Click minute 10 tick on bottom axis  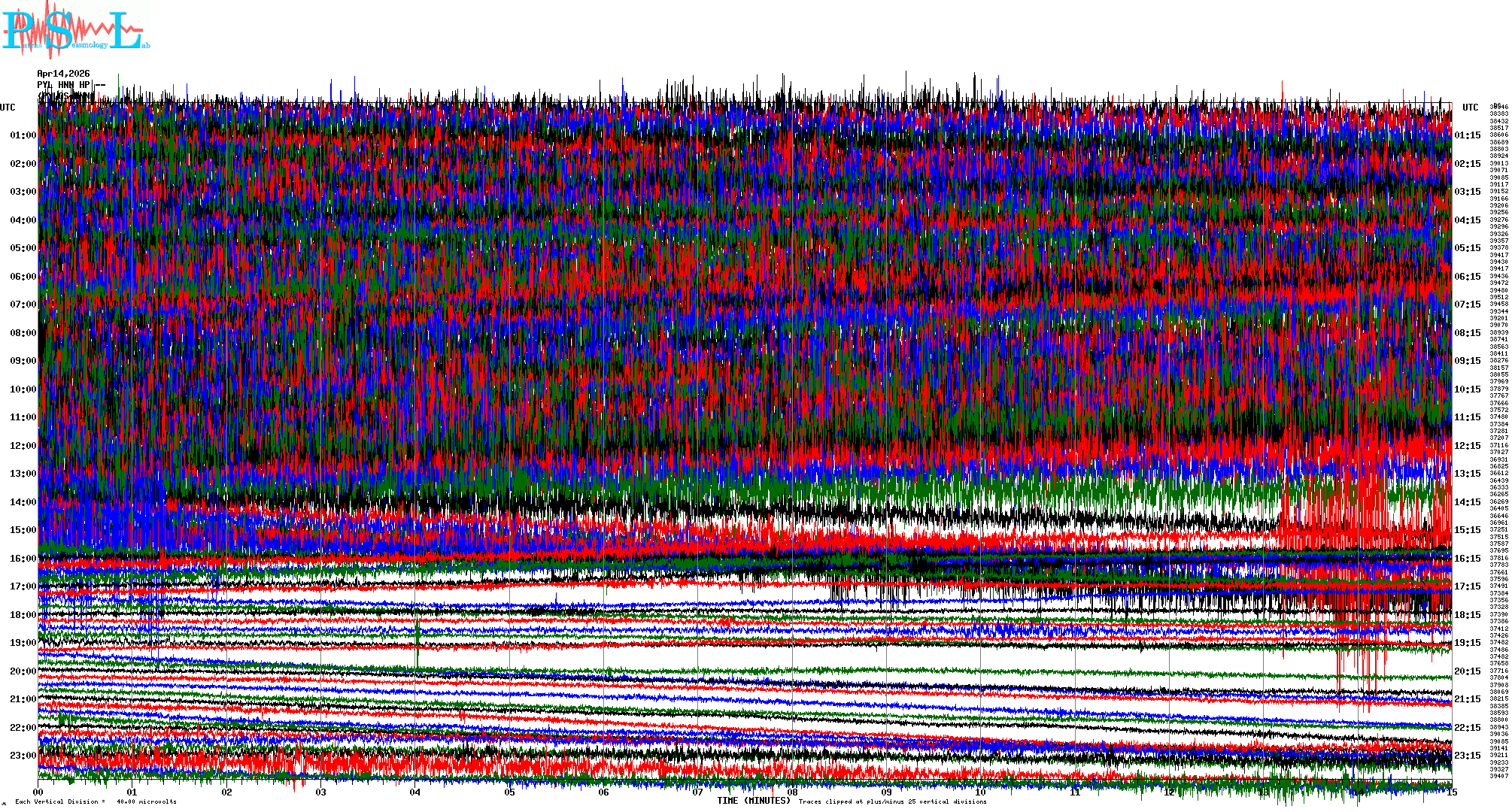point(980,792)
